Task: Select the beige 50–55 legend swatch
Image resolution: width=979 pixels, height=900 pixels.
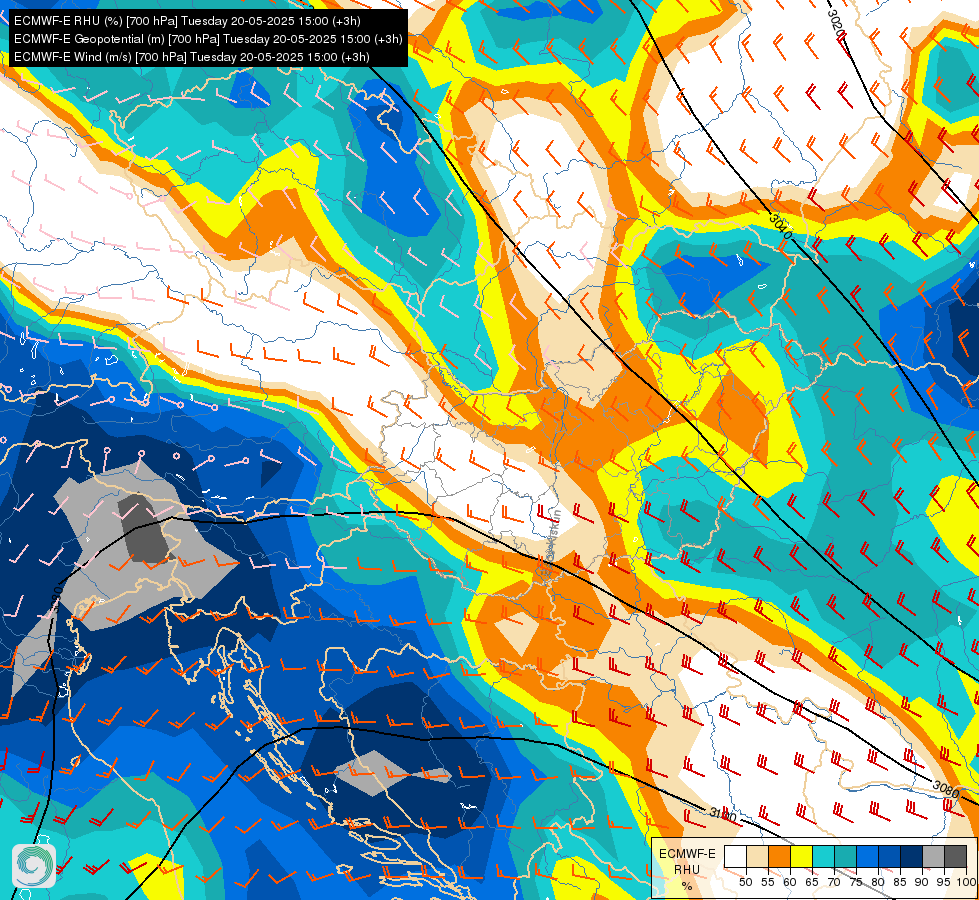Action: (x=757, y=856)
